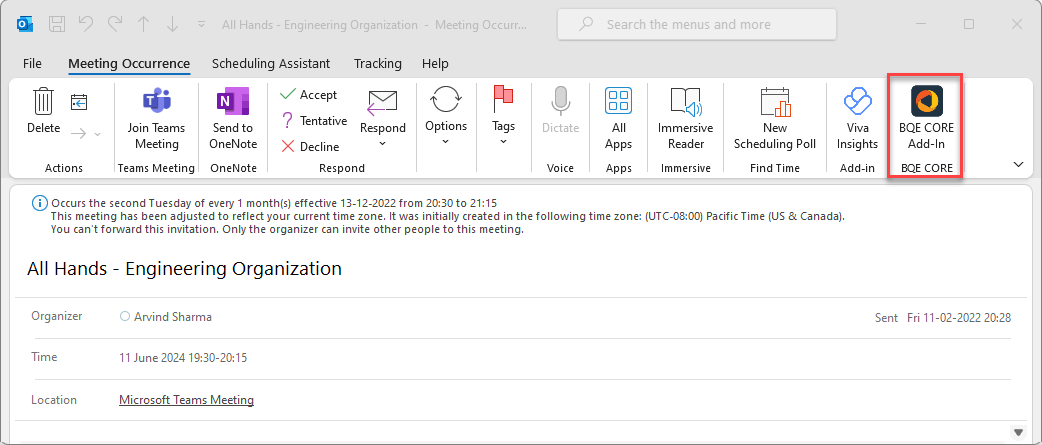Expand the Respond dropdown arrow
This screenshot has height=445, width=1042.
pyautogui.click(x=382, y=143)
